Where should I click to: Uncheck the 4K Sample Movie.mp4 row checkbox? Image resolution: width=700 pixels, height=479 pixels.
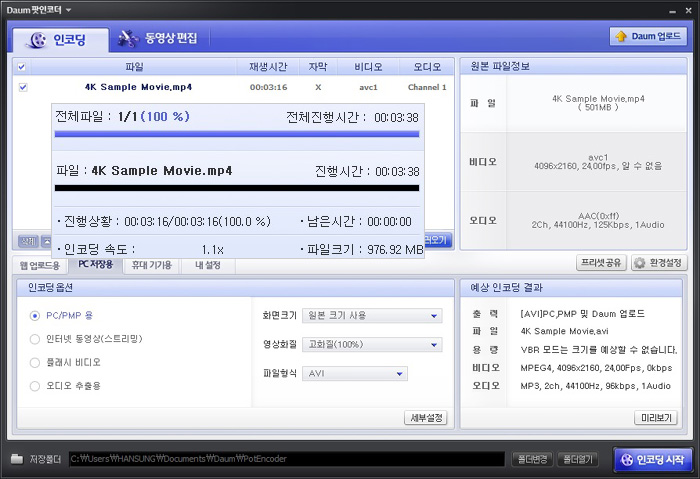click(x=23, y=87)
